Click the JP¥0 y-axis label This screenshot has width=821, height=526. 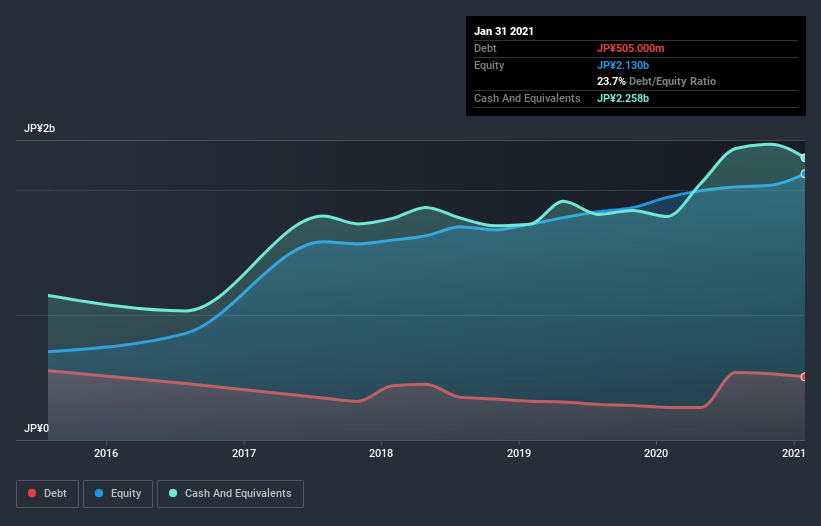pyautogui.click(x=36, y=428)
